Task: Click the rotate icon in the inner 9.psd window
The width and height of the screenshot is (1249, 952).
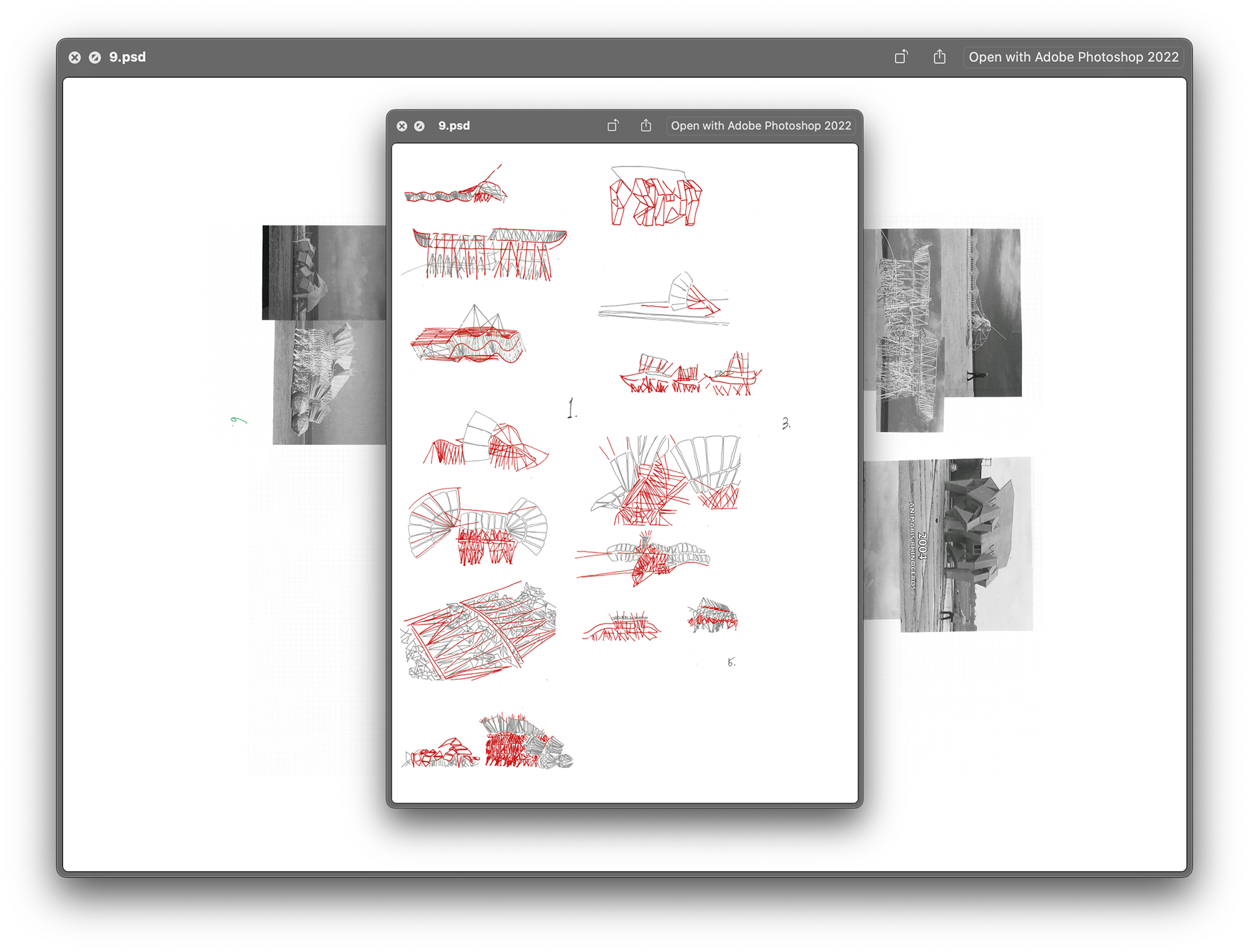Action: (x=613, y=126)
